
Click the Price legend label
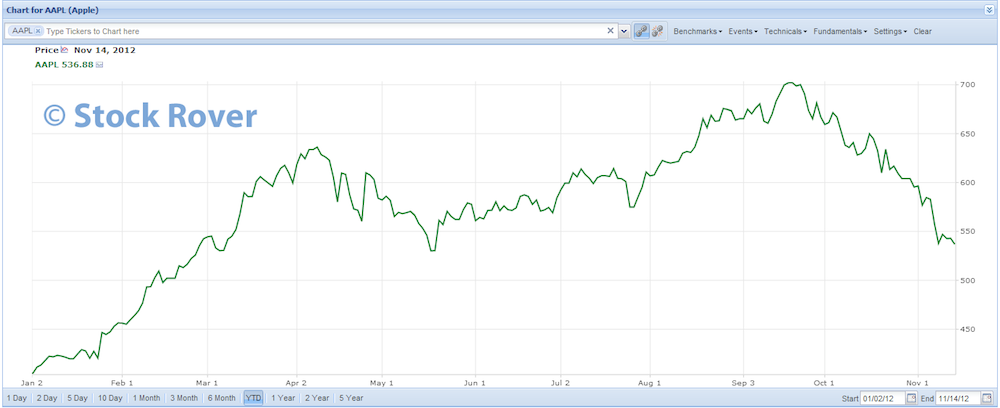pyautogui.click(x=47, y=50)
